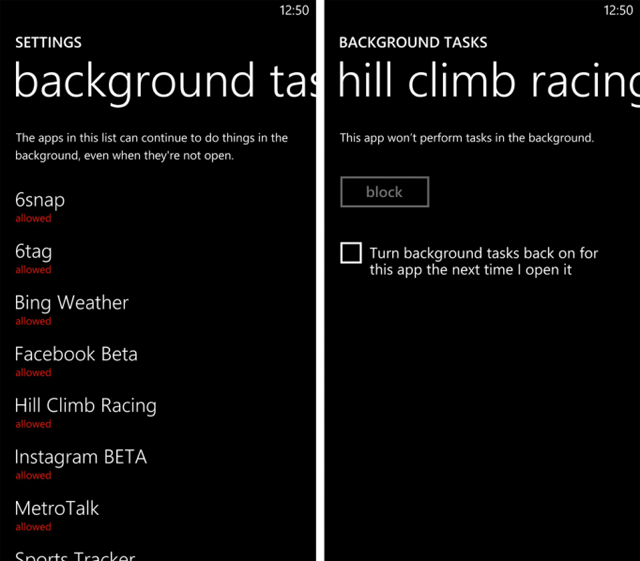Tap the SETTINGS header text
The width and height of the screenshot is (640, 561).
coord(48,43)
